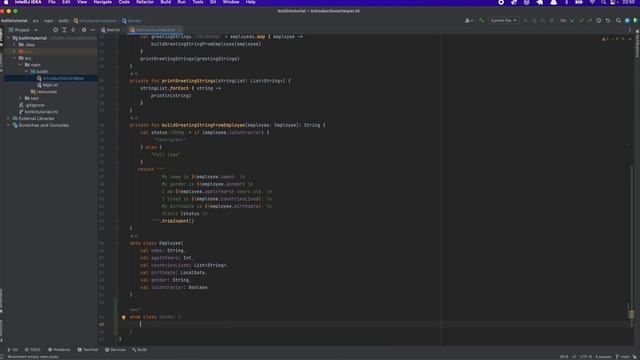Open the Problems tool window tab
This screenshot has height=360, width=640.
coord(59,350)
